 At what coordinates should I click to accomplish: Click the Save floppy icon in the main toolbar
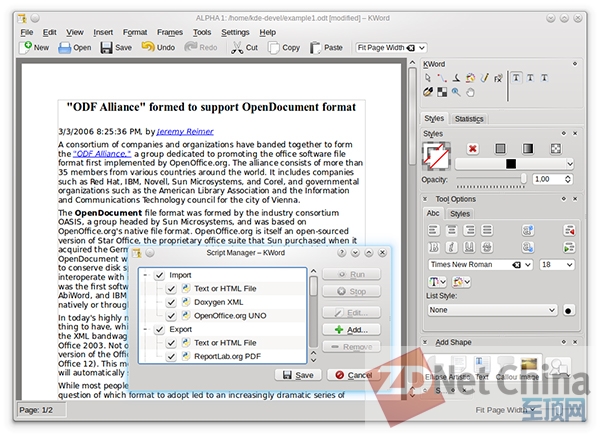tap(106, 48)
